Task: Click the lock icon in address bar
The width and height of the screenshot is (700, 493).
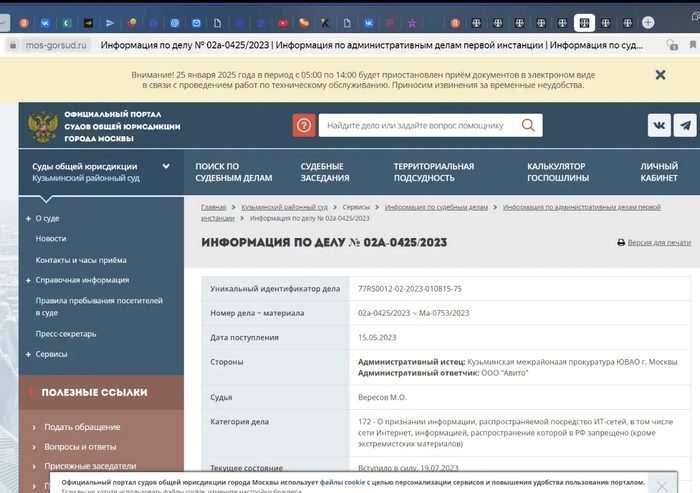Action: 12,45
